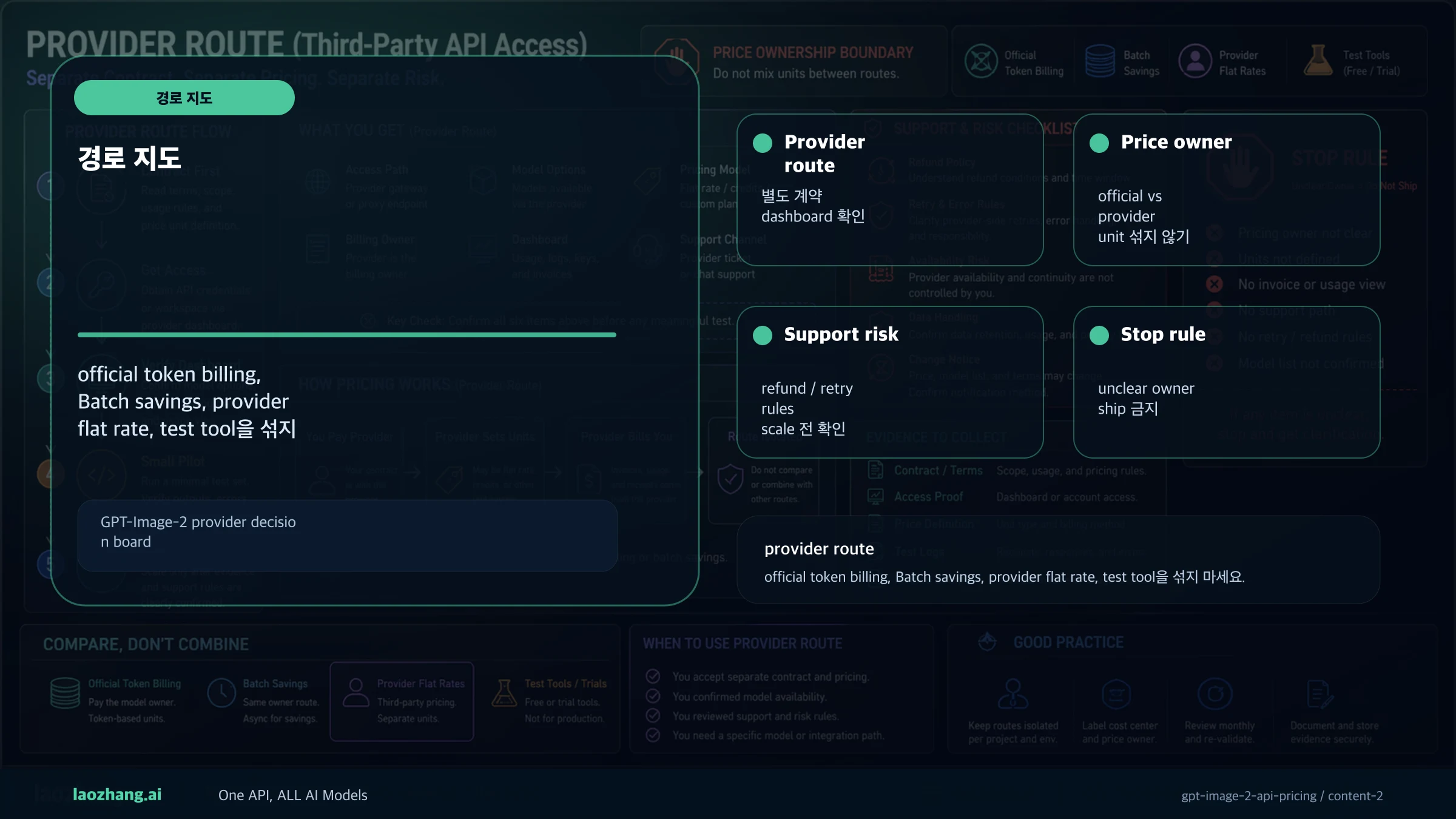The height and width of the screenshot is (819, 1456).
Task: Click the Official Token Billing icon in the top legend
Action: click(x=981, y=61)
